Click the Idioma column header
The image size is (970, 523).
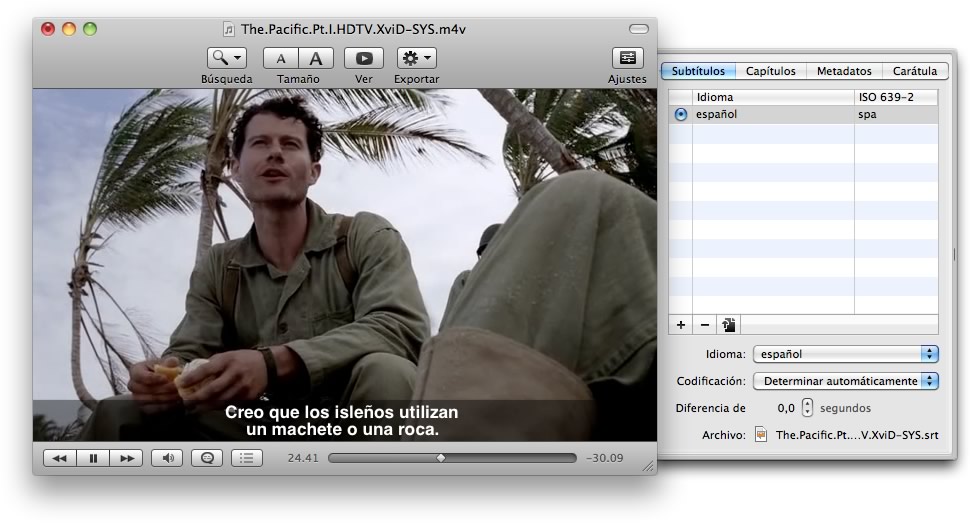point(773,97)
